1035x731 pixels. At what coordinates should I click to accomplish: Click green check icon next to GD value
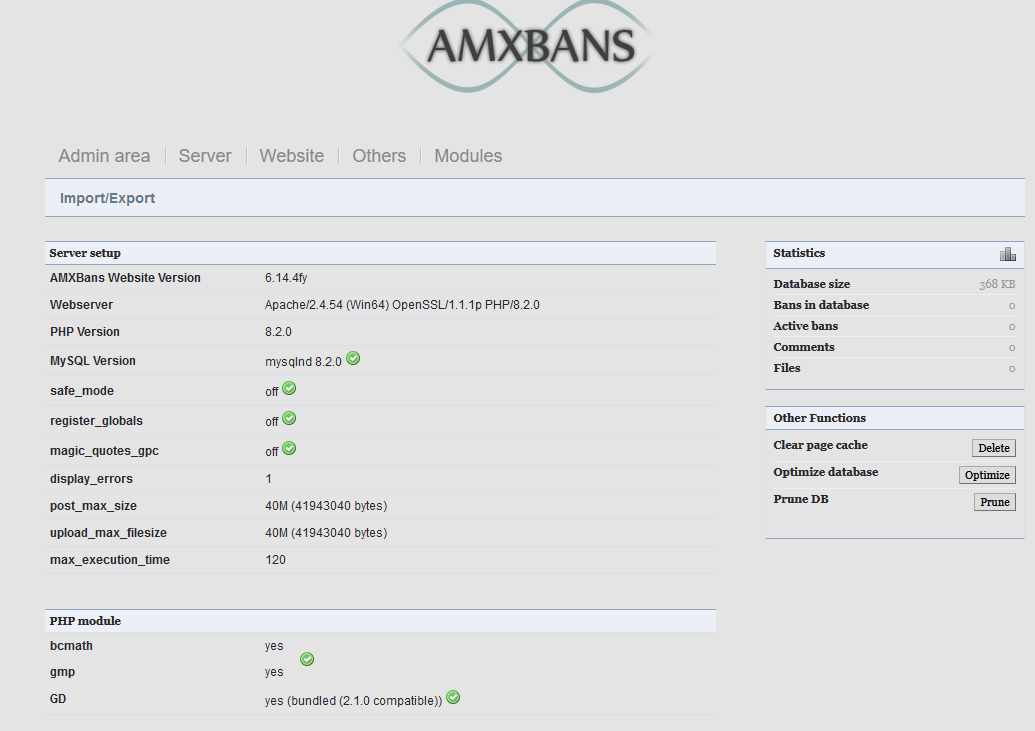(x=453, y=697)
